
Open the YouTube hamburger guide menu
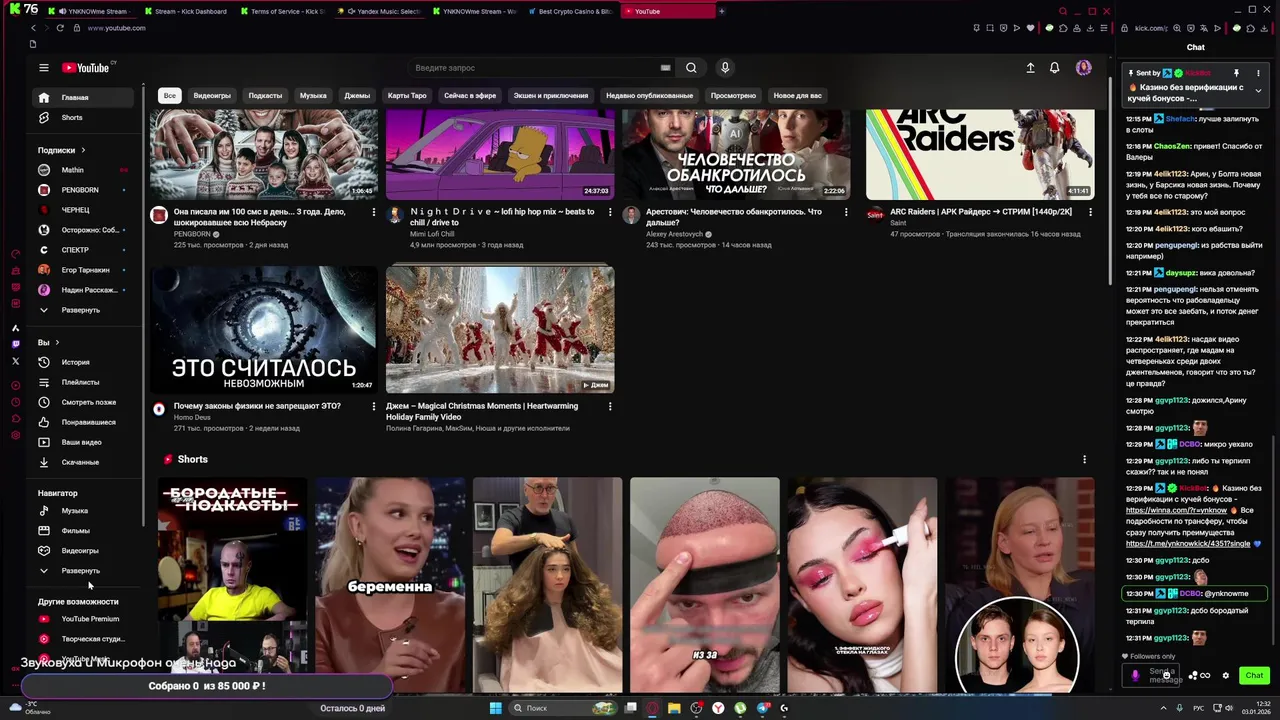coord(44,68)
